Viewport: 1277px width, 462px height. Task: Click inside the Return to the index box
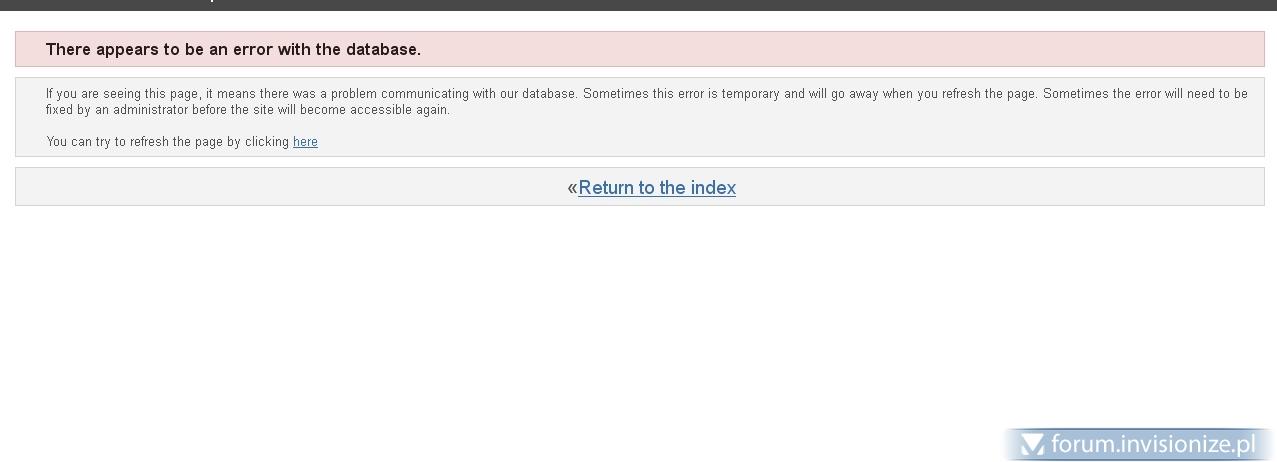pyautogui.click(x=640, y=187)
